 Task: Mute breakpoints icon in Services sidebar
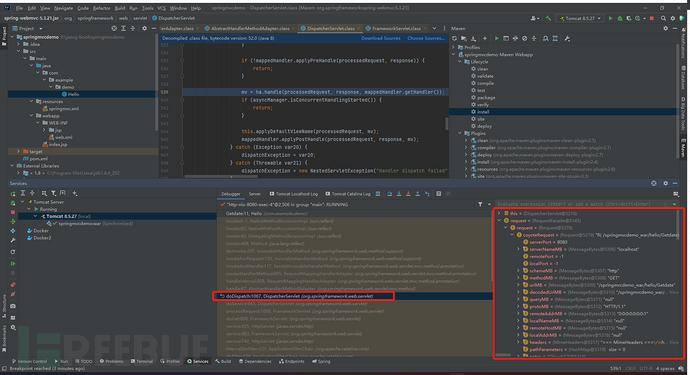pyautogui.click(x=13, y=294)
